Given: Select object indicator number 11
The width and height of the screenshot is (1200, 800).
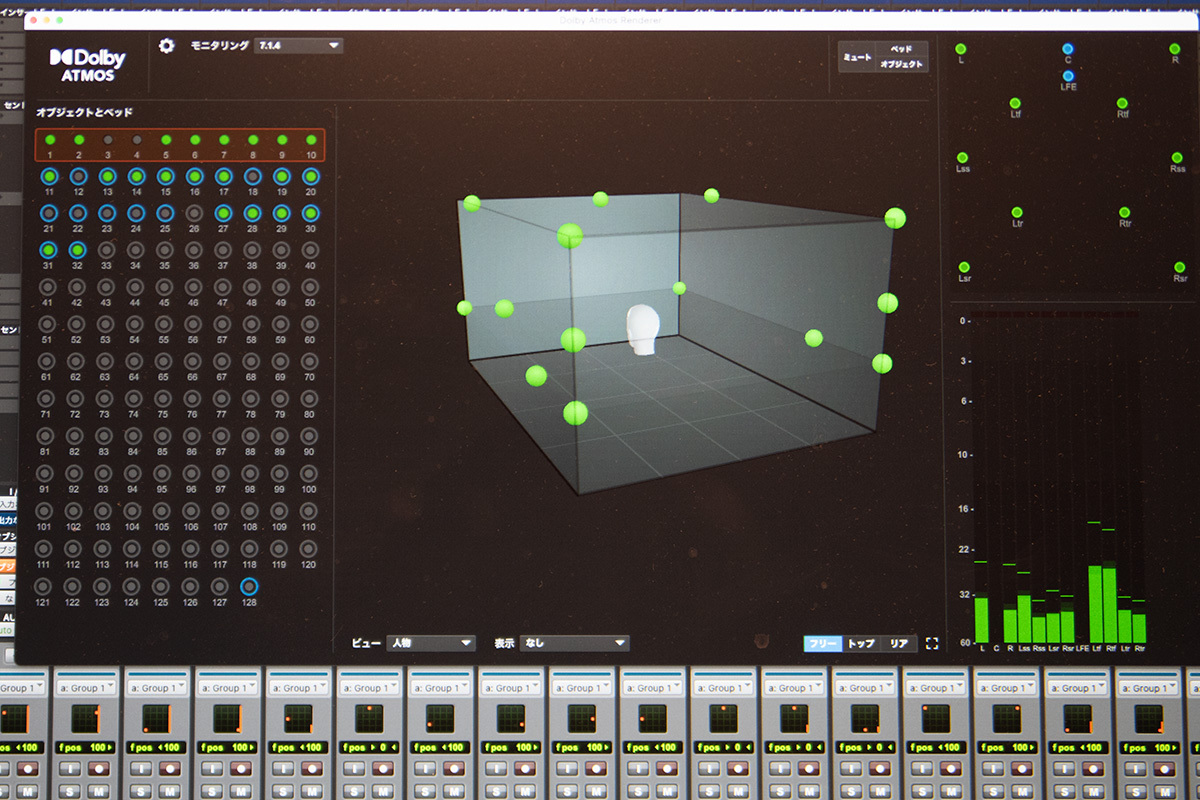Looking at the screenshot, I should point(49,177).
